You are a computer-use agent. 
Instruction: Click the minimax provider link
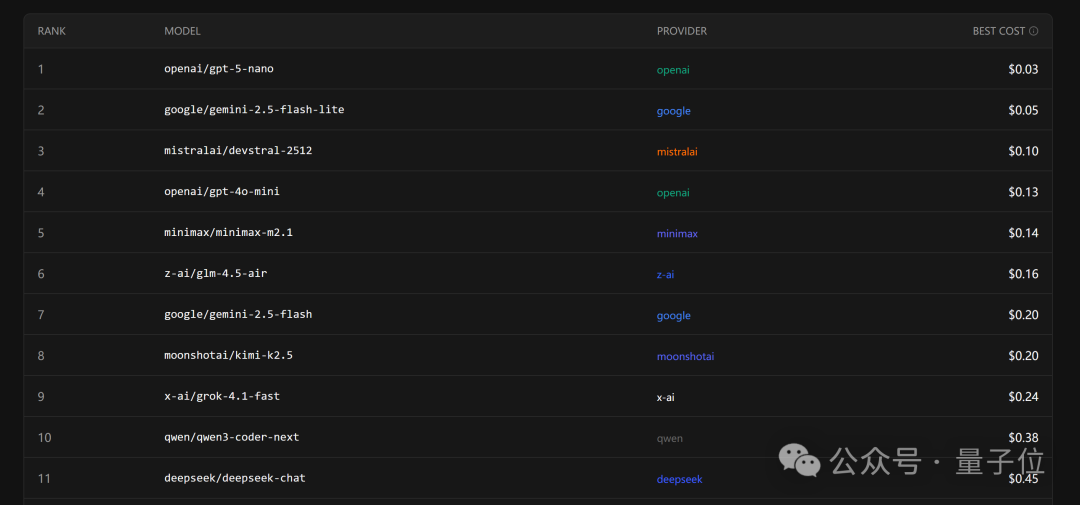677,234
